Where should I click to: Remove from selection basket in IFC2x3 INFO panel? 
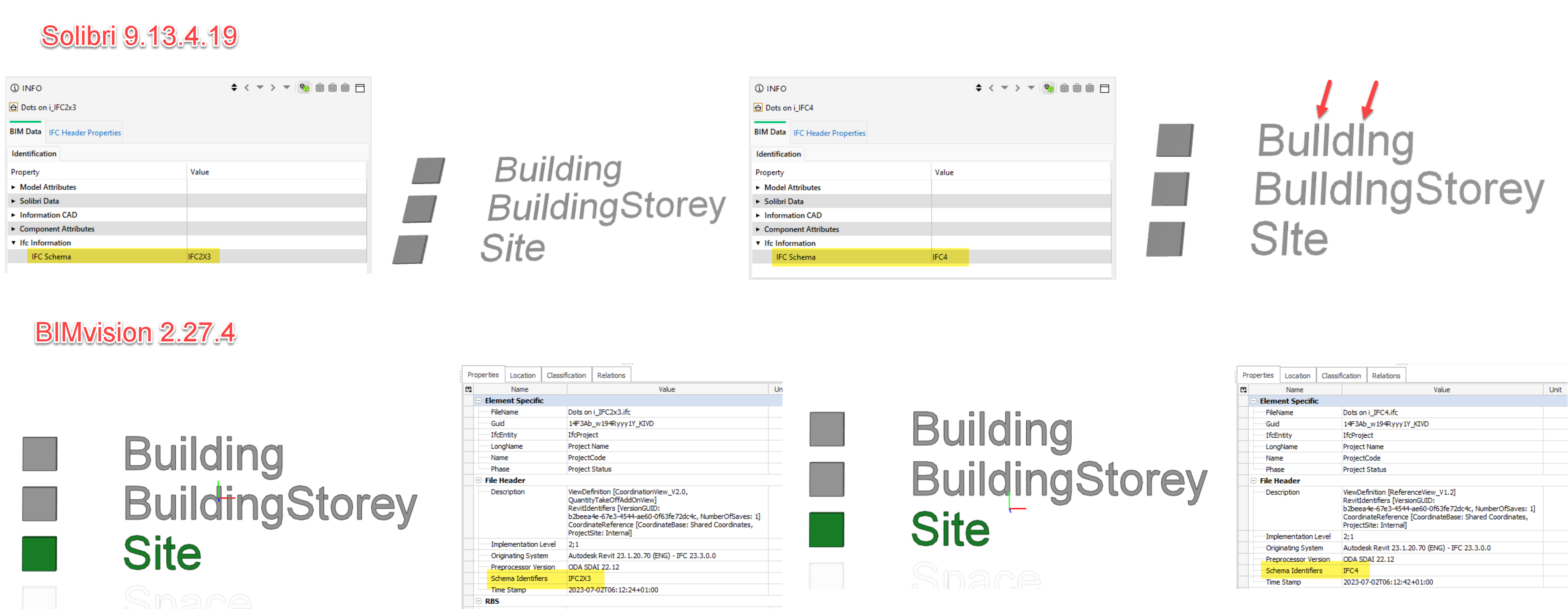(x=332, y=88)
